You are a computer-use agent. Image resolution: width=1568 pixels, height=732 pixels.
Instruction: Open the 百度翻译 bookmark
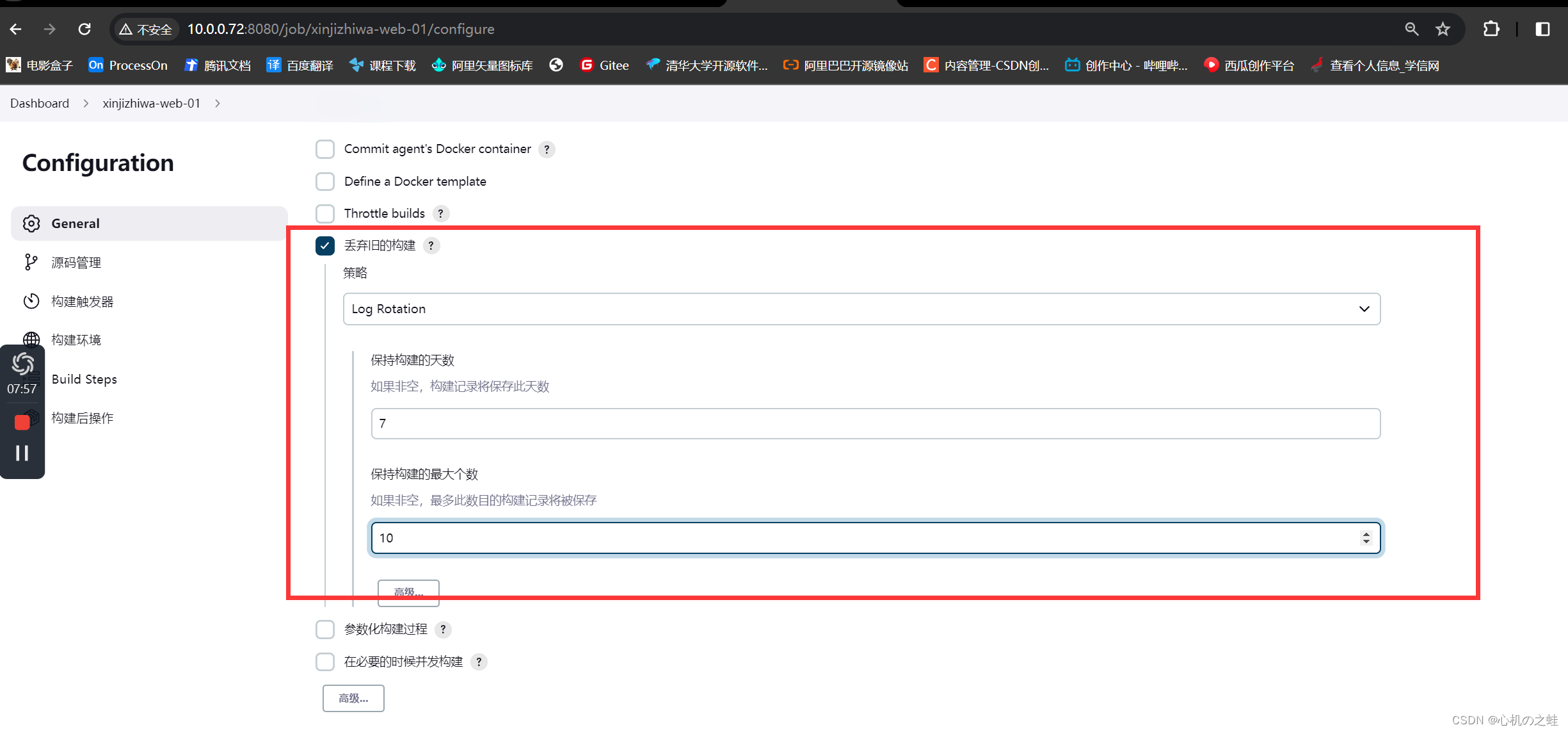pyautogui.click(x=299, y=65)
